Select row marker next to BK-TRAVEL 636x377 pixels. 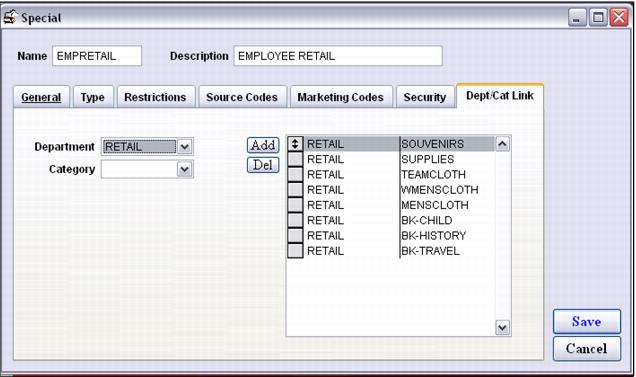295,251
